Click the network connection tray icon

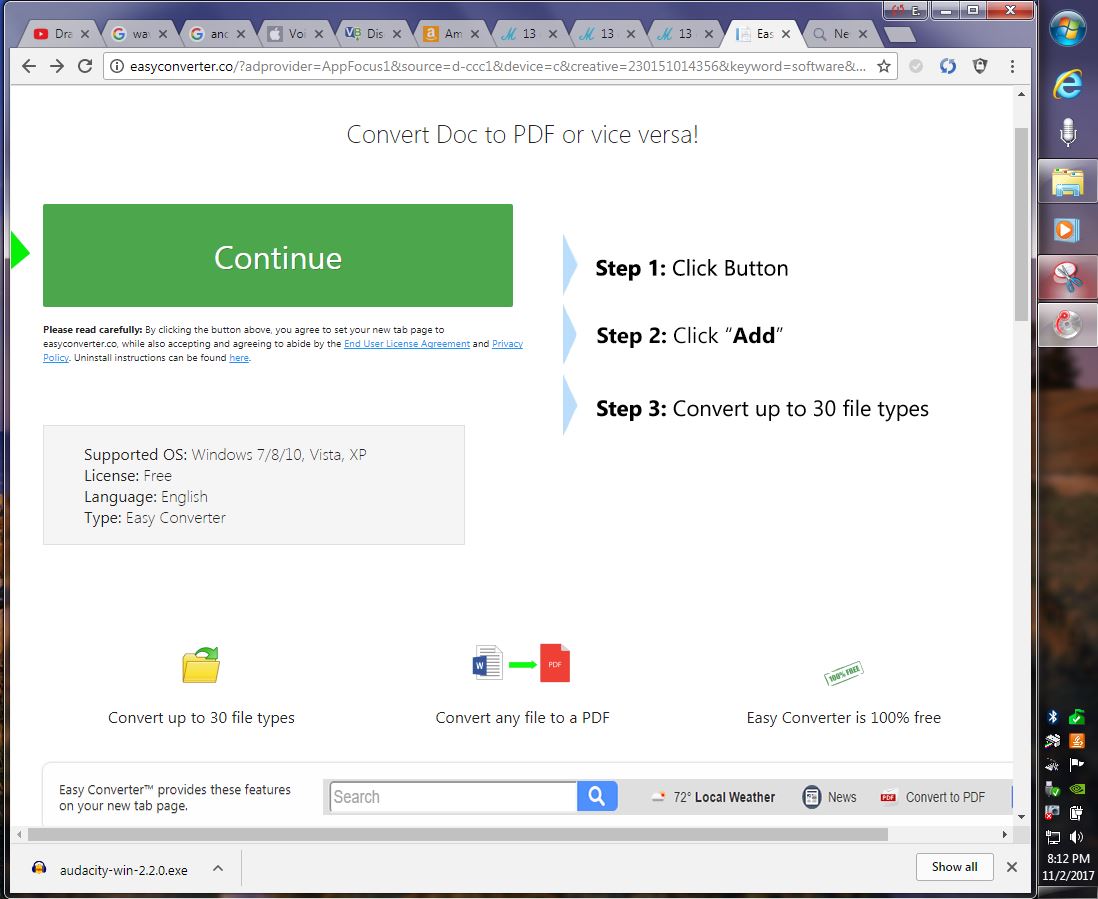click(1052, 837)
